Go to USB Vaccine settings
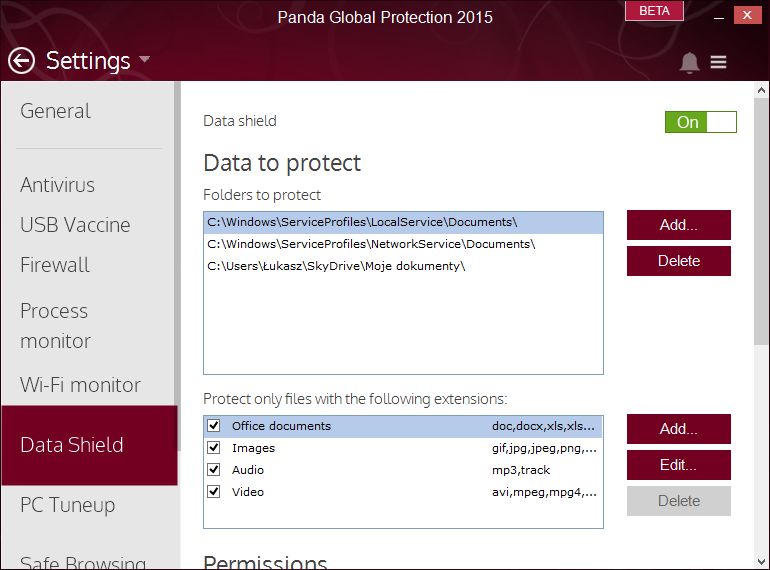Viewport: 770px width, 570px height. coord(75,225)
